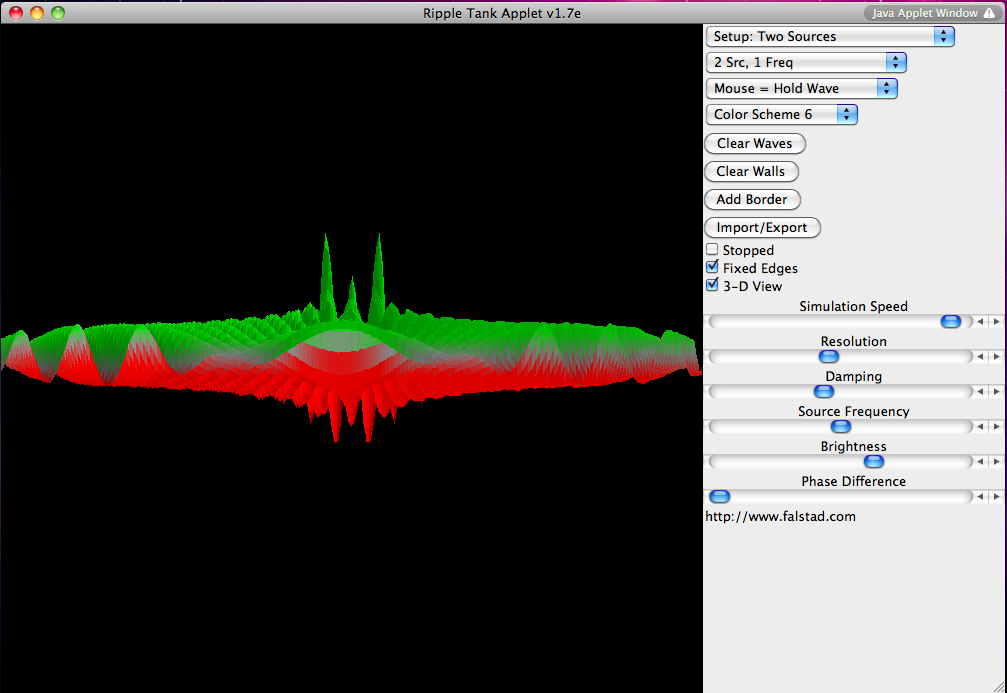Disable the 3-D View checkbox
Image resolution: width=1007 pixels, height=693 pixels.
click(x=712, y=285)
